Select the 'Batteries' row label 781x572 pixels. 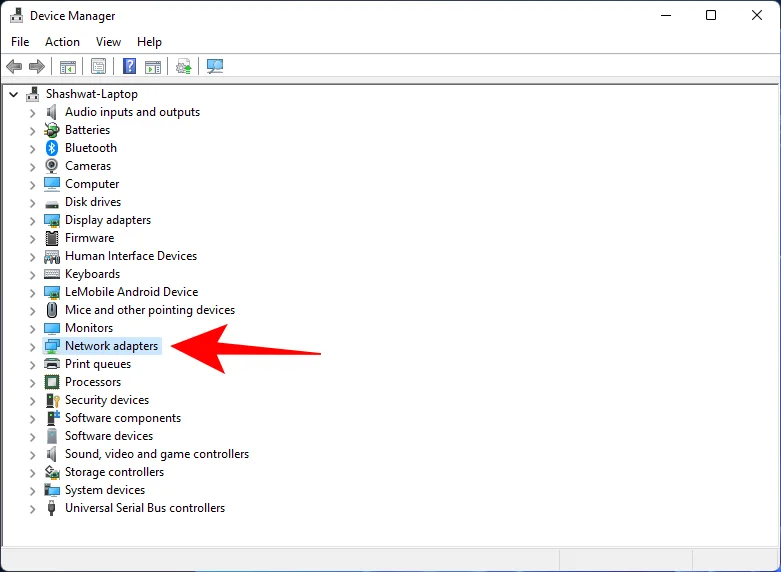(88, 130)
